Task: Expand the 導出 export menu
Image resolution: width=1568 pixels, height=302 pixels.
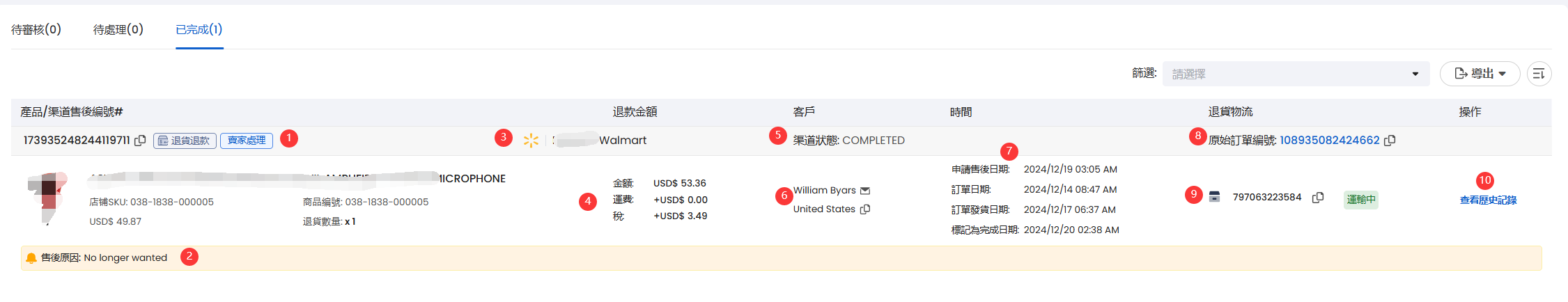Action: pos(1480,74)
